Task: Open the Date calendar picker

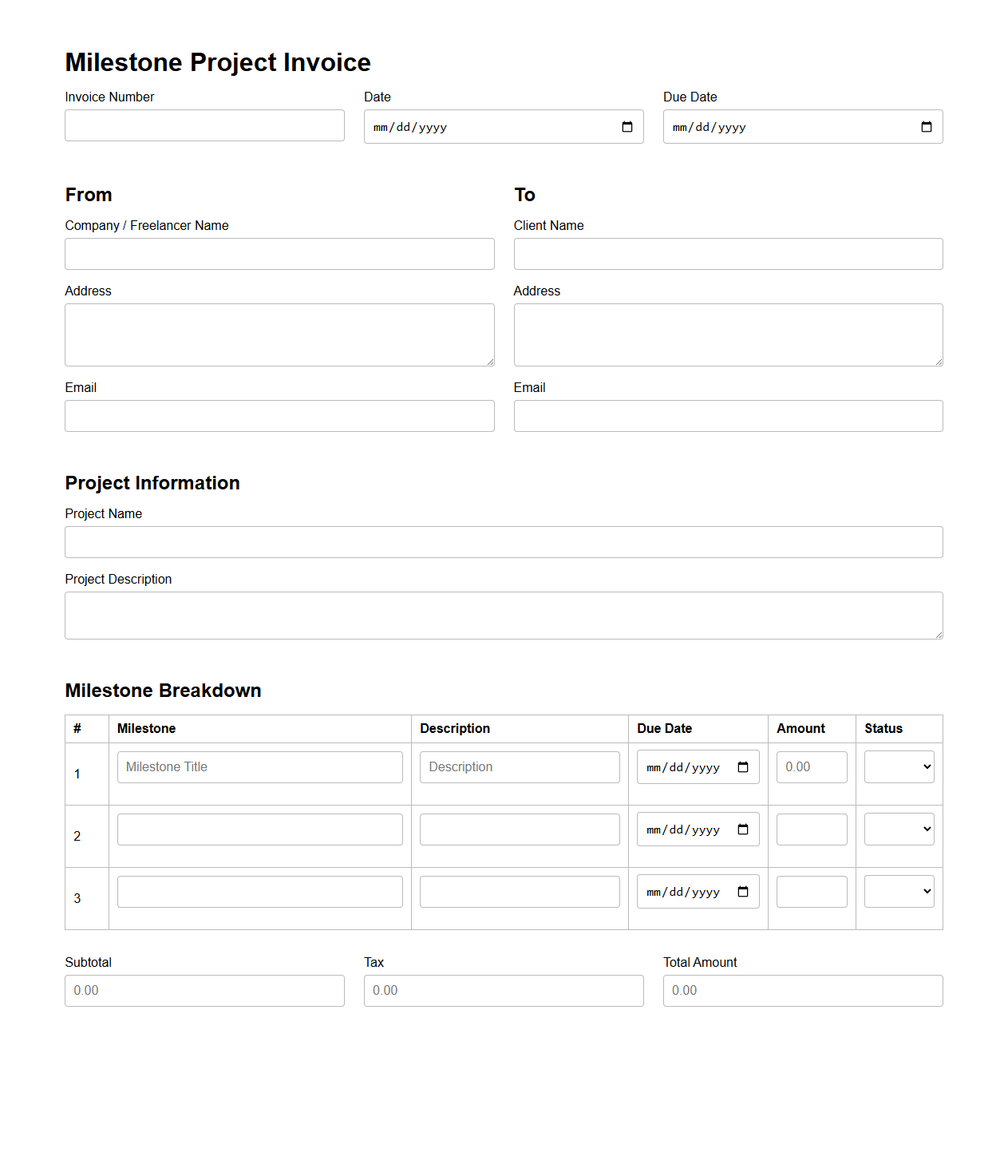Action: 626,126
